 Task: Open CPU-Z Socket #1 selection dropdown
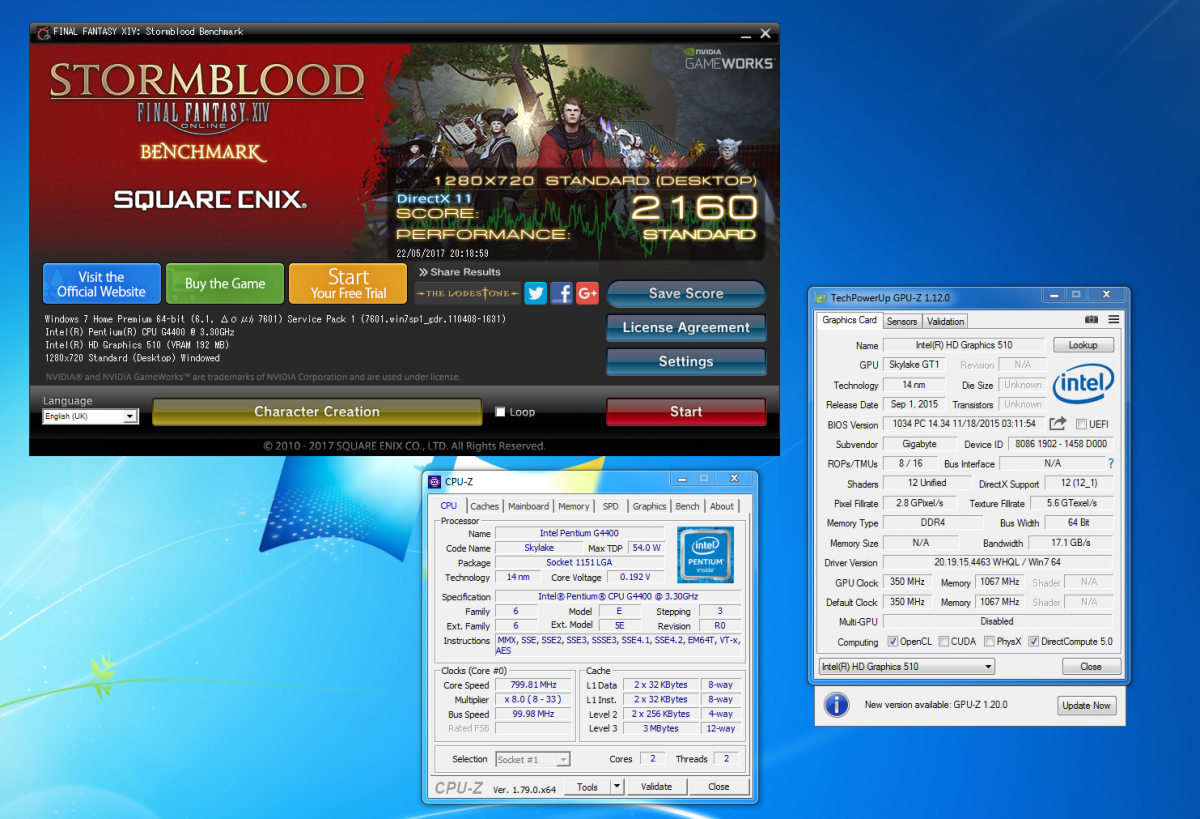pyautogui.click(x=533, y=759)
